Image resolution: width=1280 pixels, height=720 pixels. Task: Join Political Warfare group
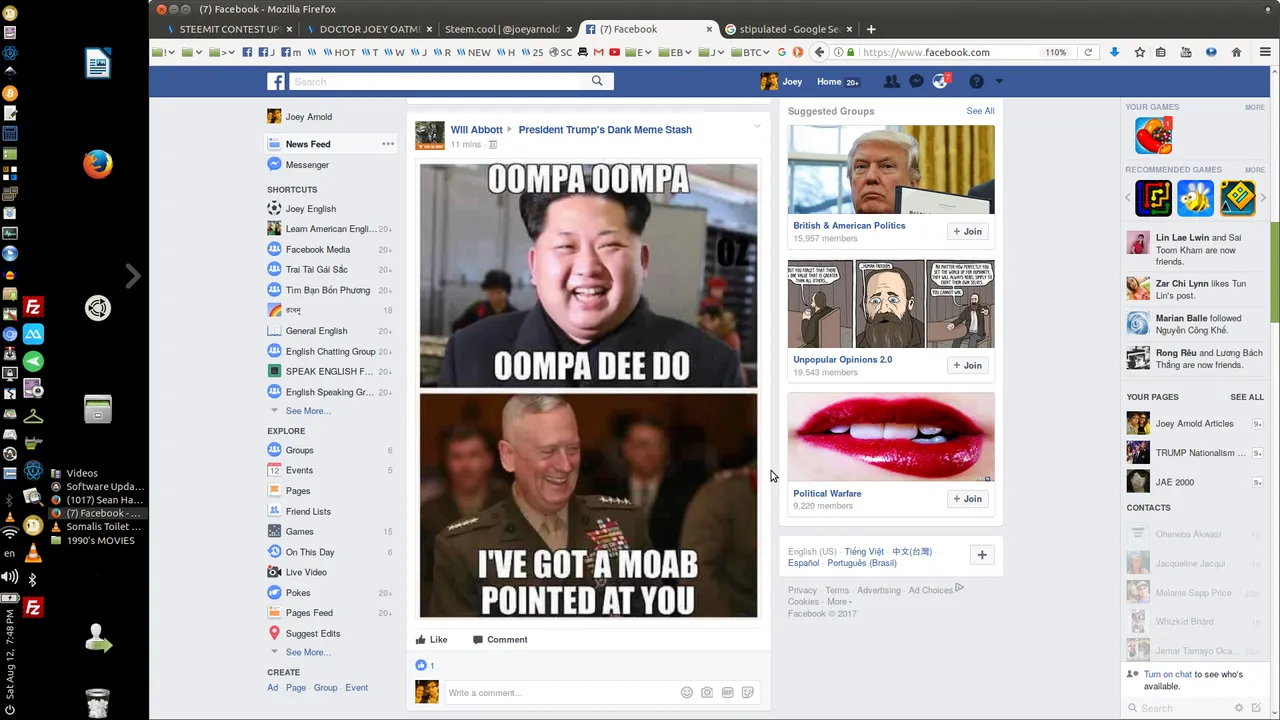pyautogui.click(x=968, y=499)
